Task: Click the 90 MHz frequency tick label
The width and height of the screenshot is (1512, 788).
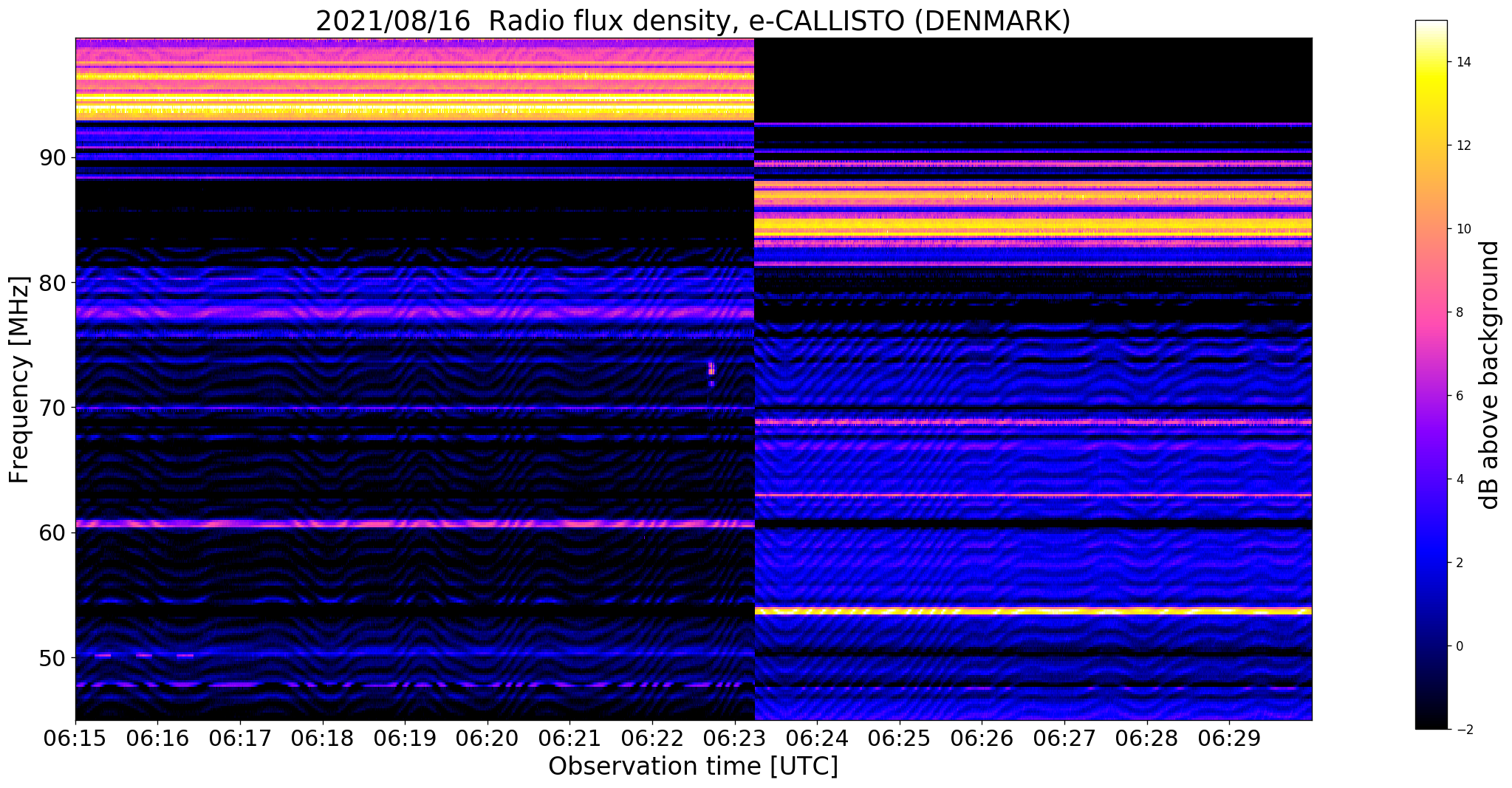Action: pyautogui.click(x=53, y=158)
